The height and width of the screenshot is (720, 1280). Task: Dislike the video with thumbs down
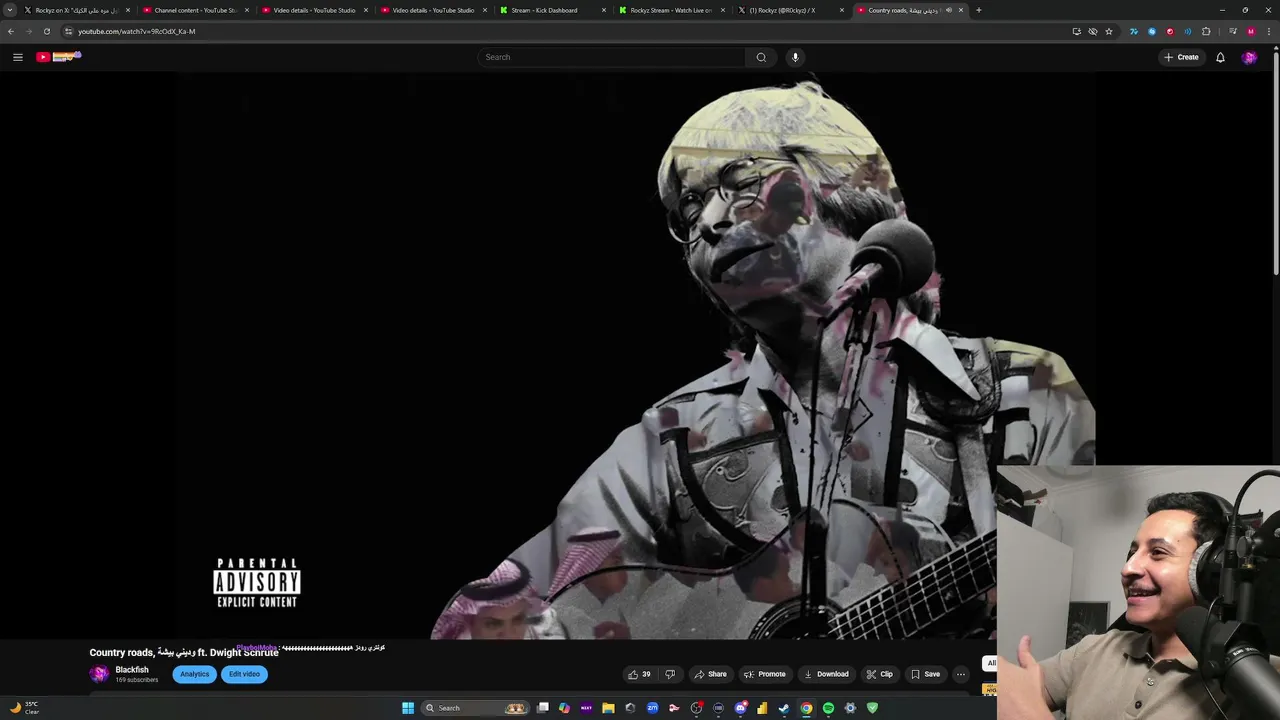click(670, 674)
